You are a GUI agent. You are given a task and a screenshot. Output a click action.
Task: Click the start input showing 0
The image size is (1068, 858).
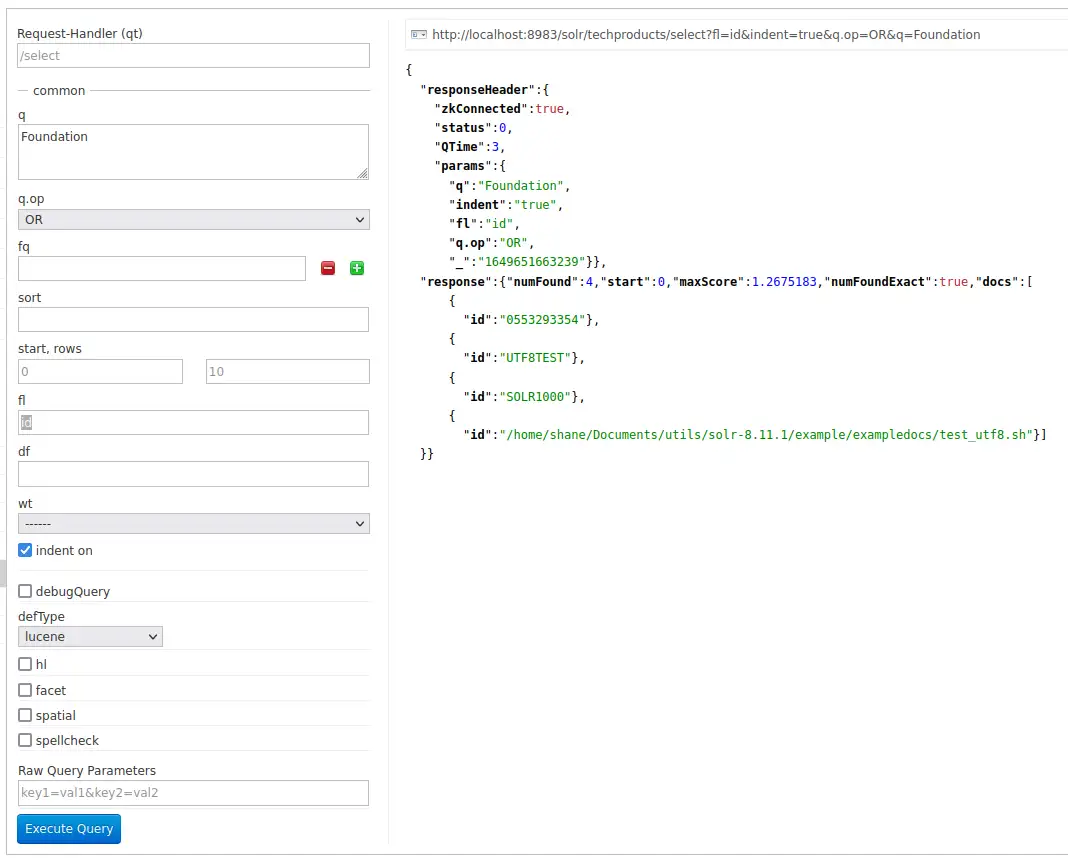pos(100,371)
